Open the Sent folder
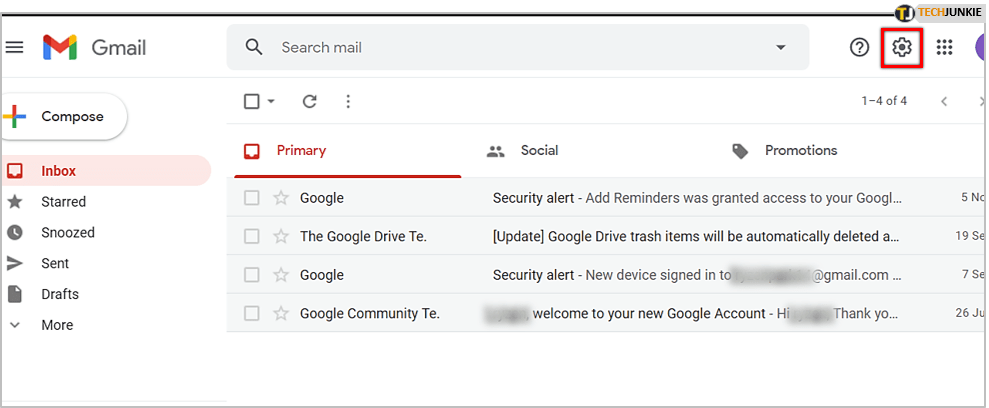Image resolution: width=989 pixels, height=408 pixels. (55, 263)
